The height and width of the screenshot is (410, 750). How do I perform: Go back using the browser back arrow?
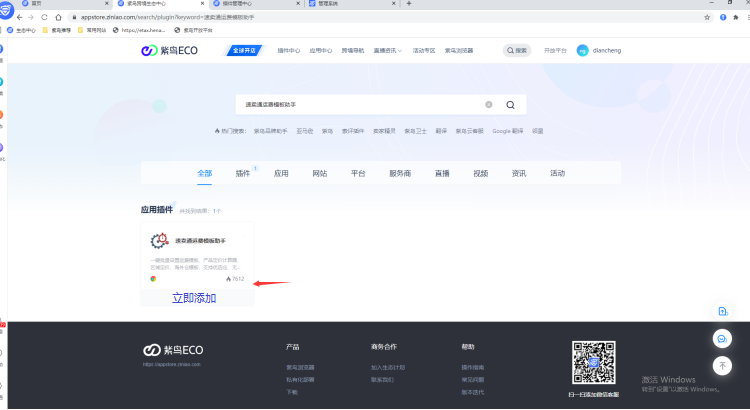click(19, 17)
